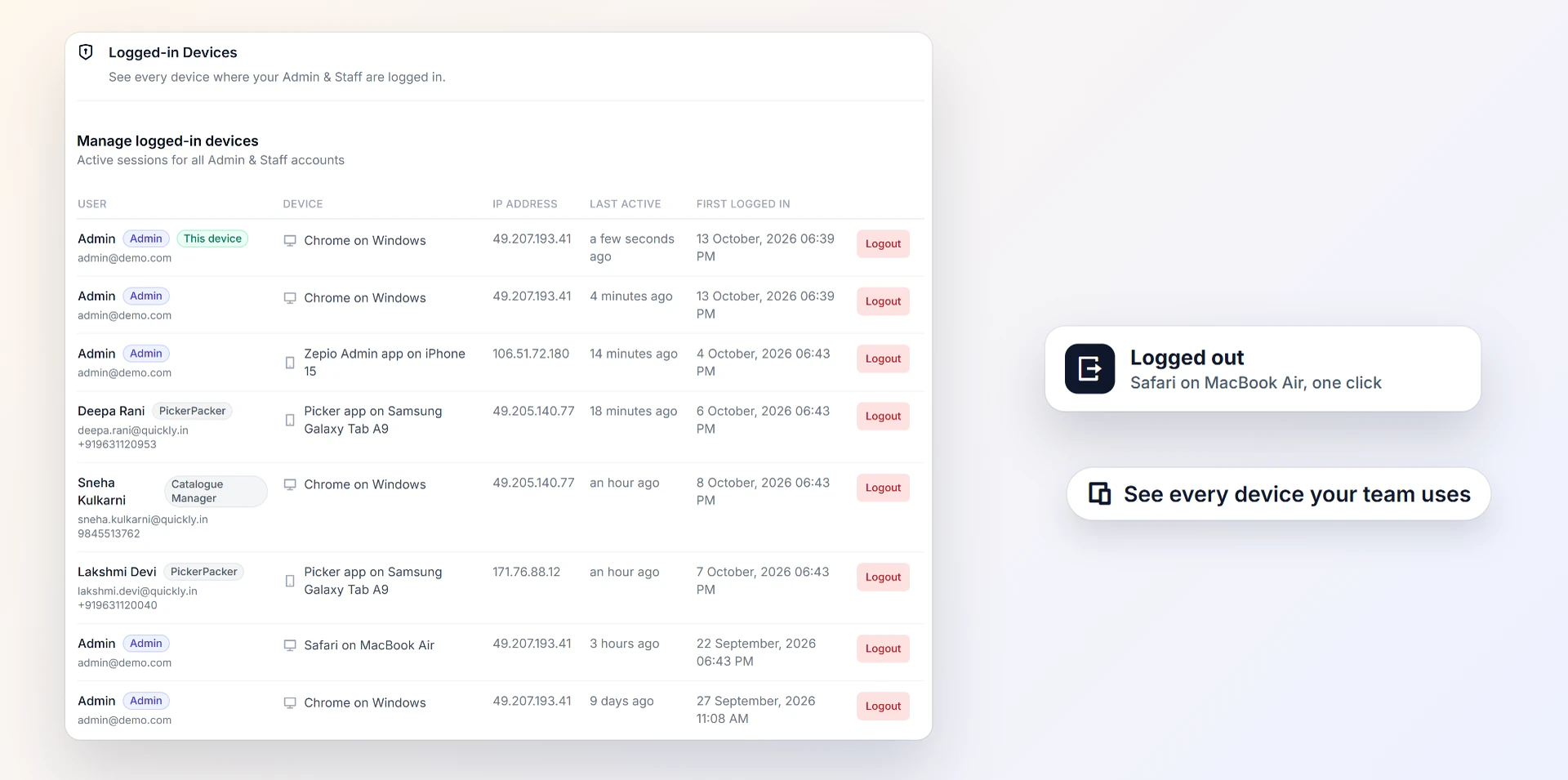1568x780 pixels.
Task: Click the Manage logged-in devices heading
Action: (x=167, y=140)
